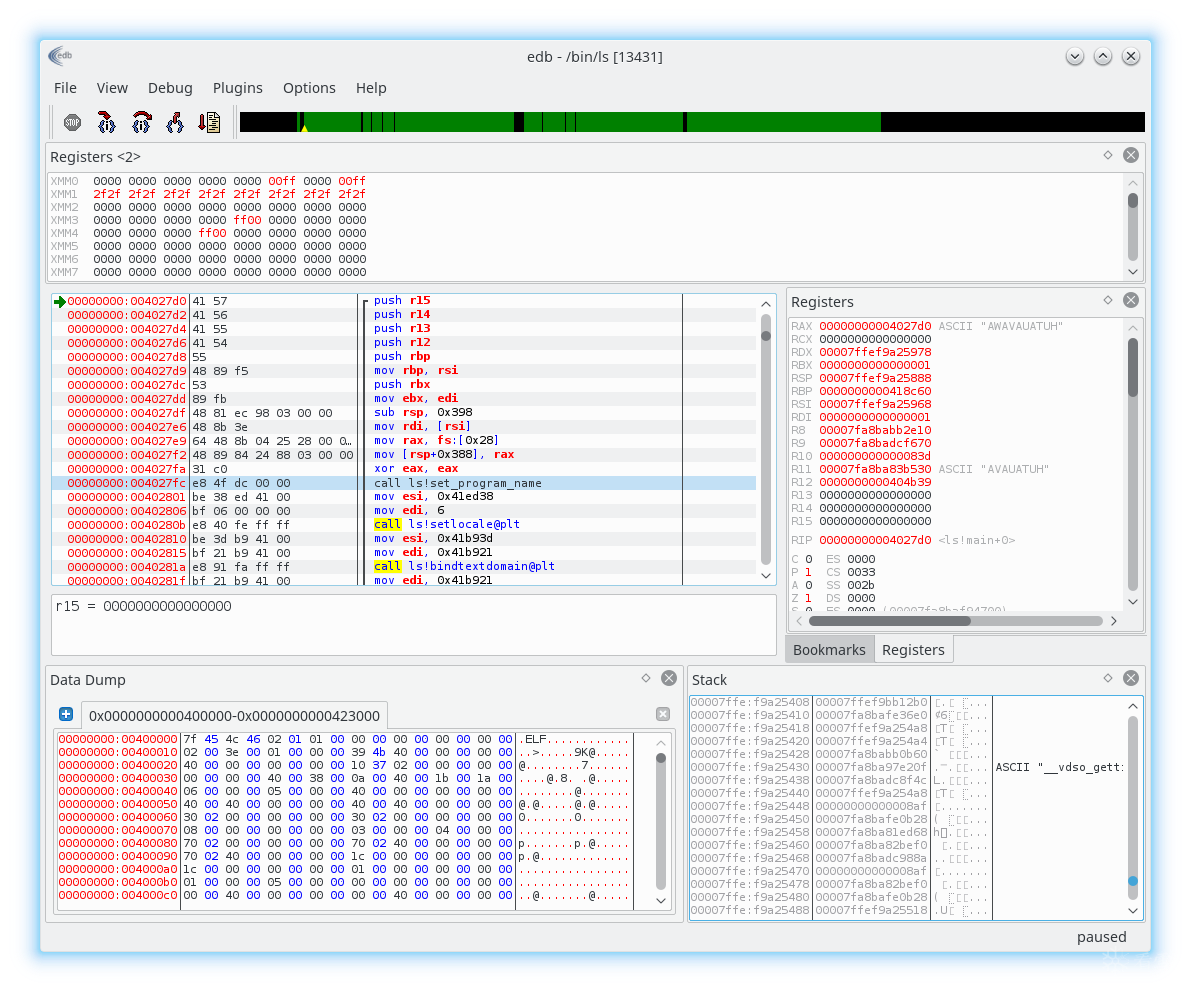Click the Data Dump scrollbar down arrow
This screenshot has height=992, width=1191.
pyautogui.click(x=661, y=900)
